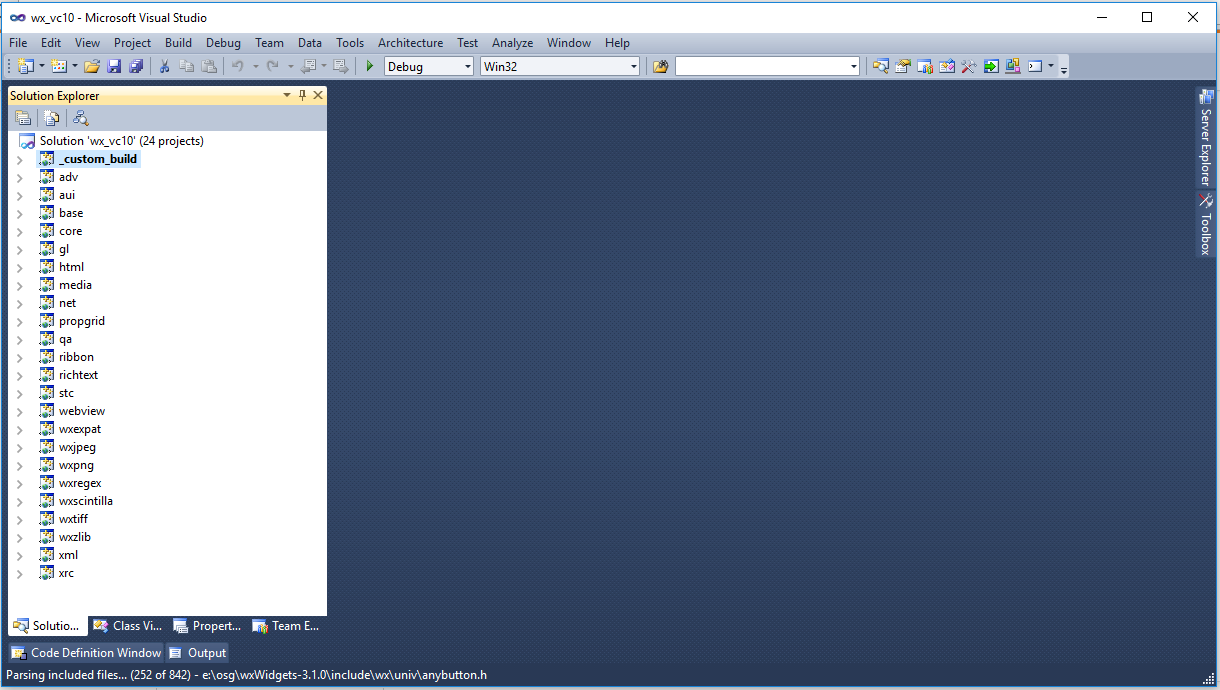The width and height of the screenshot is (1220, 690).
Task: Show All Files in Solution Explorer
Action: 51,117
